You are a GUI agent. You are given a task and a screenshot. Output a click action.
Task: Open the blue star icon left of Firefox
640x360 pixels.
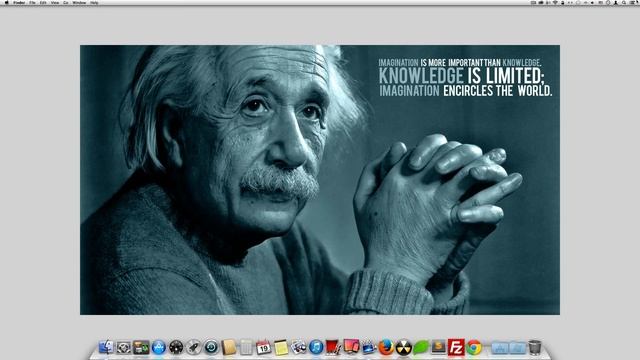(x=369, y=348)
